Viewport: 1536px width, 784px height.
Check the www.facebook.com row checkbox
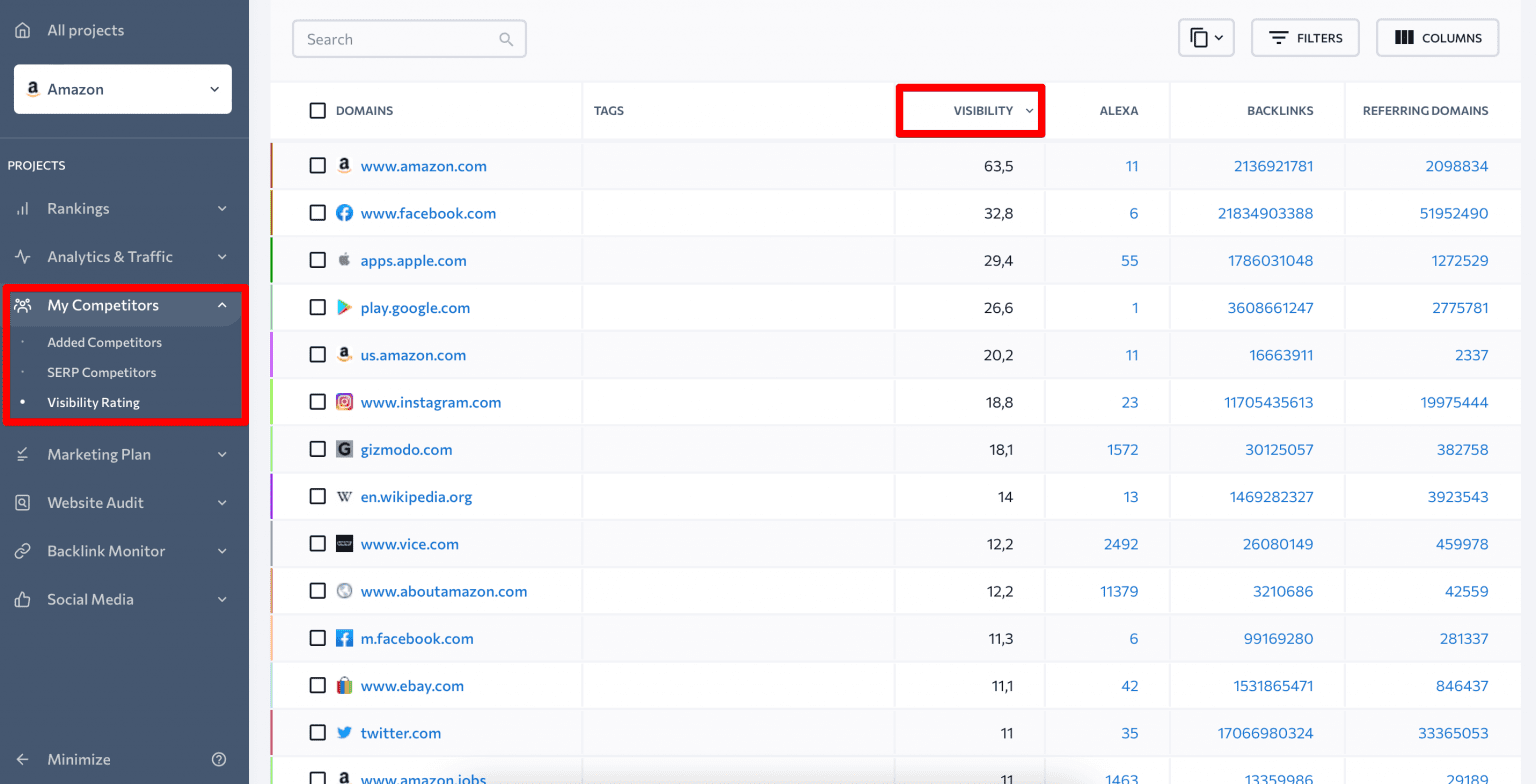click(x=318, y=213)
